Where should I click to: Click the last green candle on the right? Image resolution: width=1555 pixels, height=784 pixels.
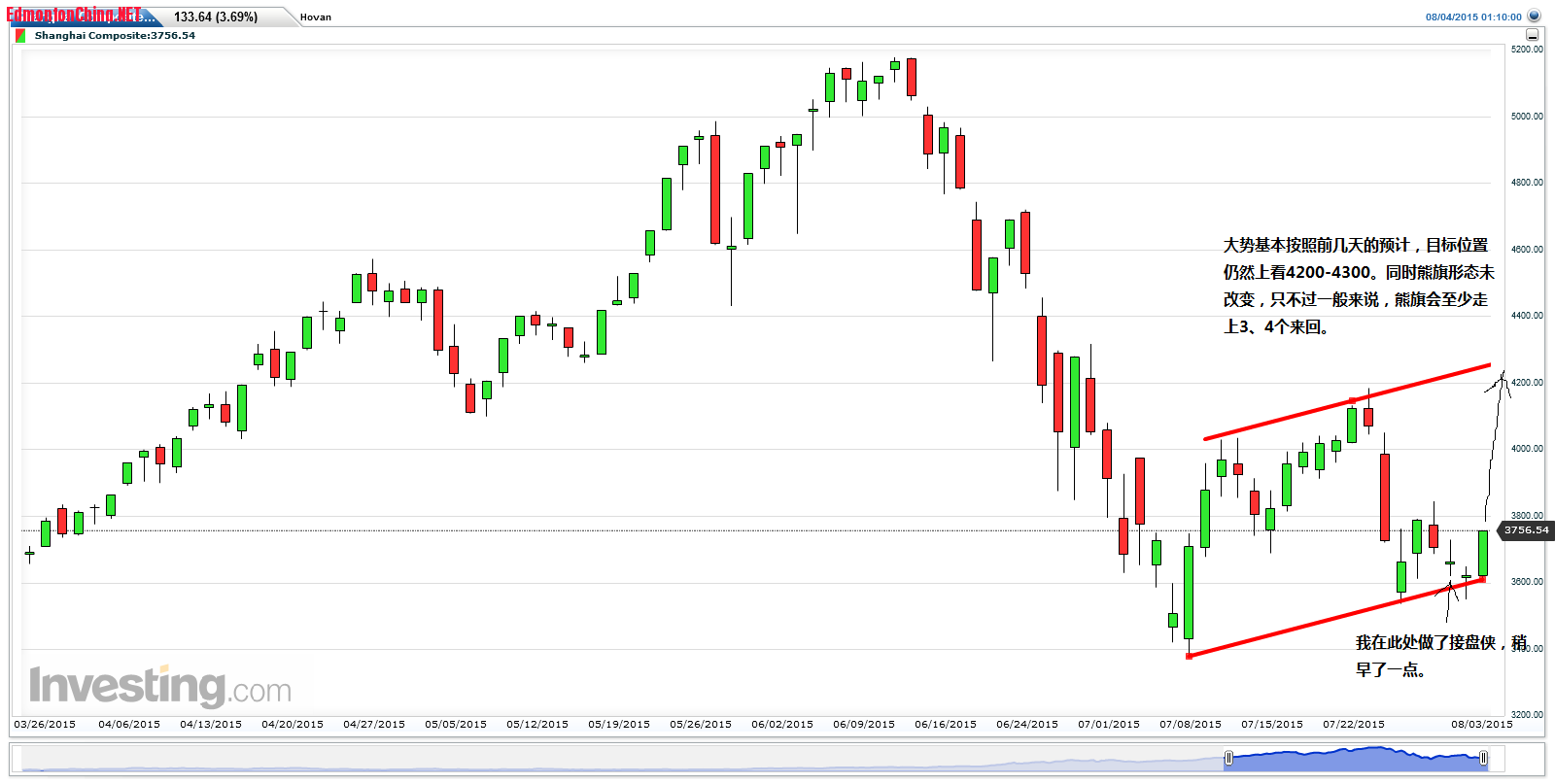point(1483,553)
